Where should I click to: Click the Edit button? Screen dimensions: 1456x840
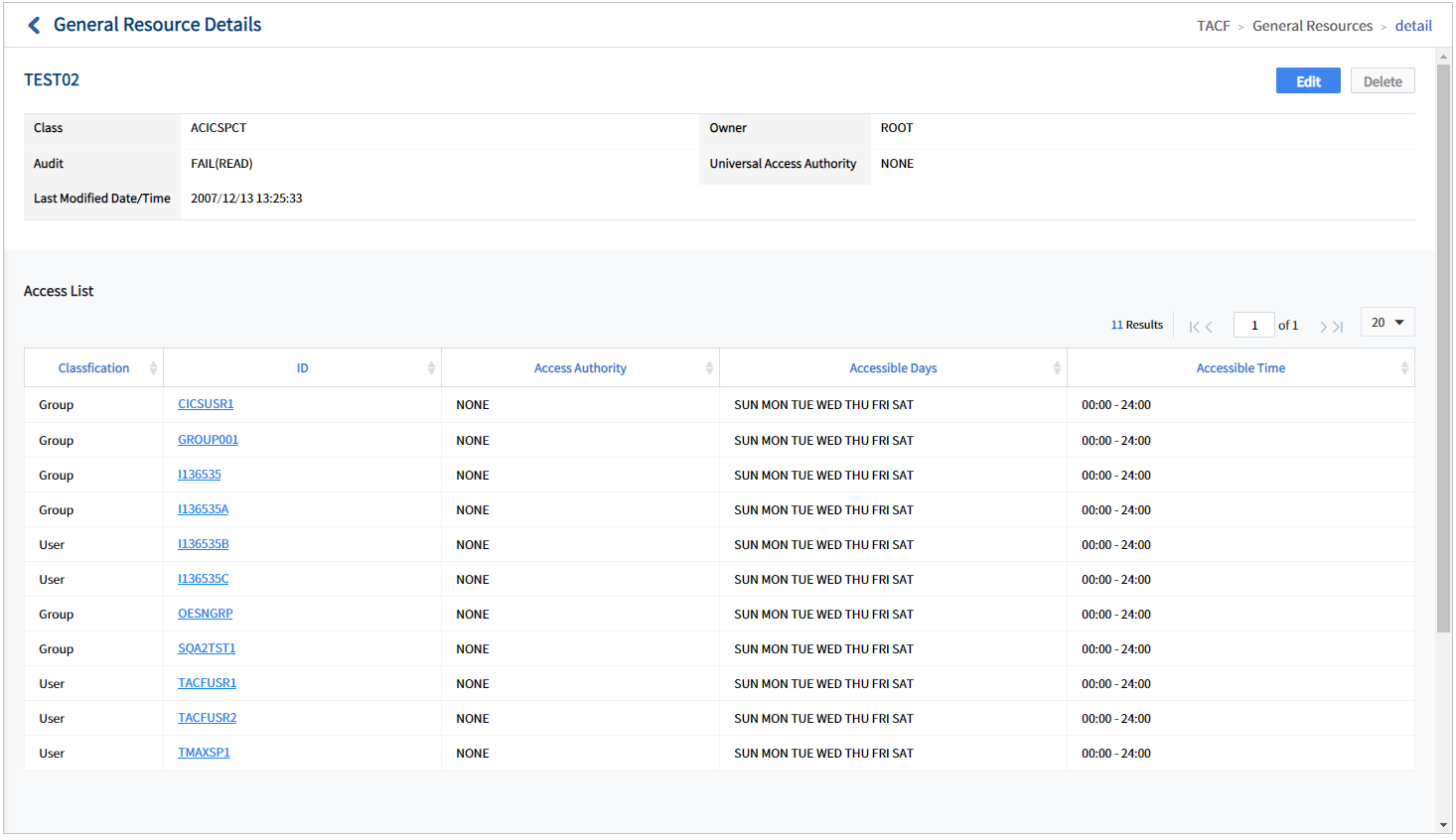[x=1307, y=81]
